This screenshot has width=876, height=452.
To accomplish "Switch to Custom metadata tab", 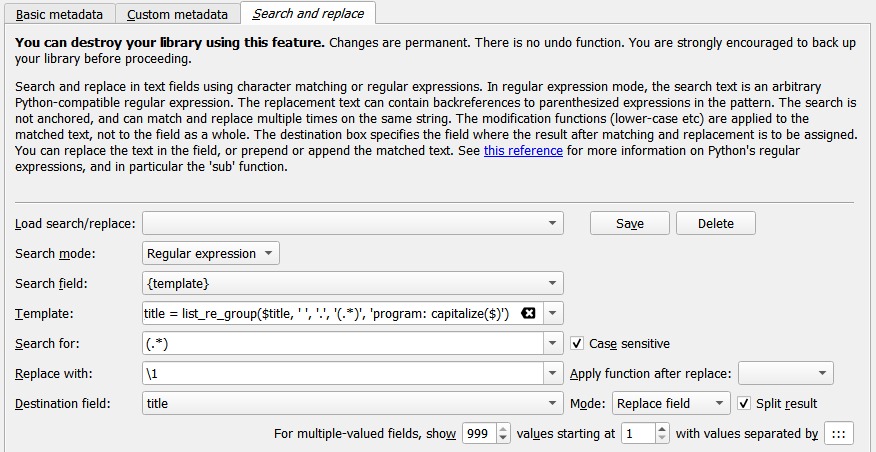I will (x=176, y=15).
